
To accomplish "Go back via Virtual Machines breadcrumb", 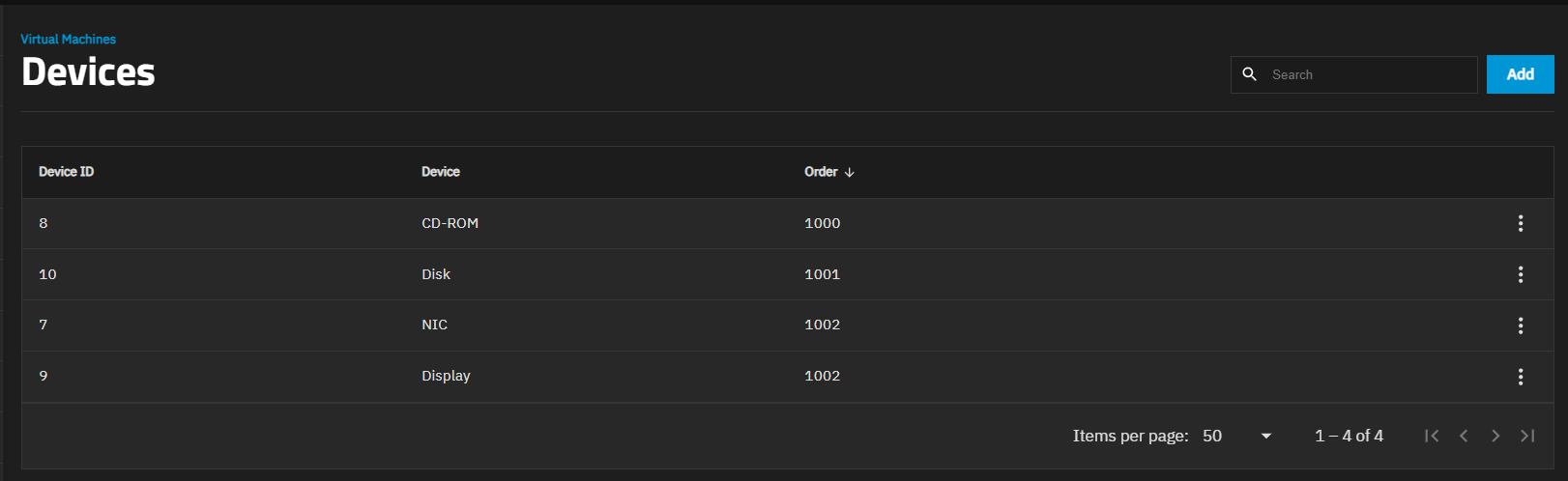I will click(x=68, y=40).
